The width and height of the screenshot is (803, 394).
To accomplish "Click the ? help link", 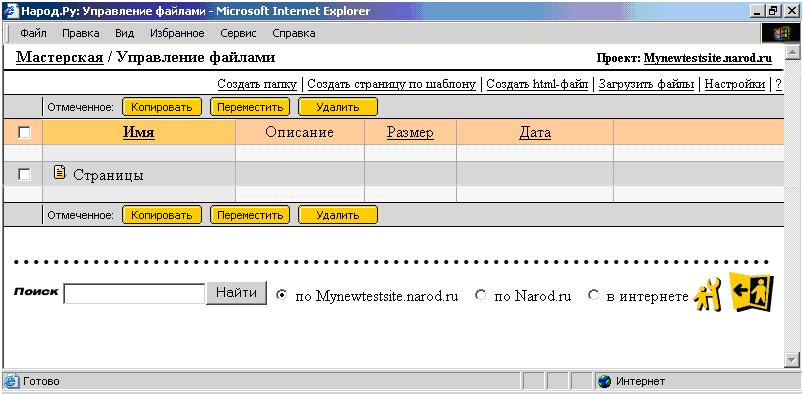I will [778, 84].
